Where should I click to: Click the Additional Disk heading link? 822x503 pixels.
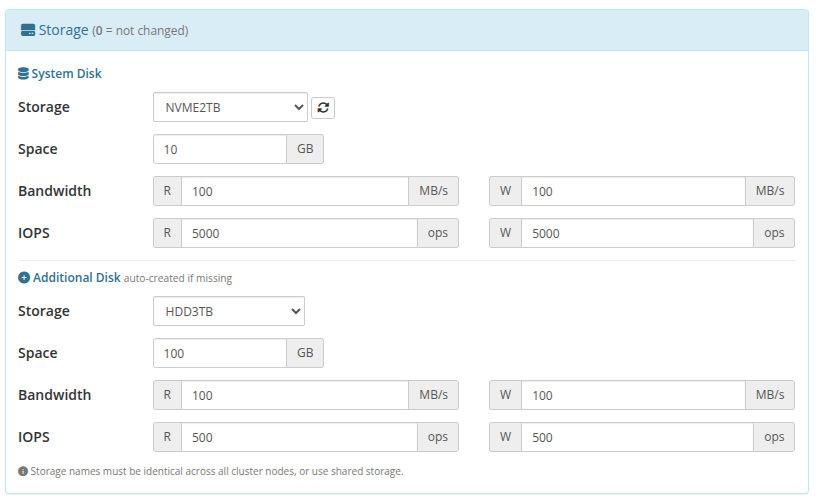(76, 277)
